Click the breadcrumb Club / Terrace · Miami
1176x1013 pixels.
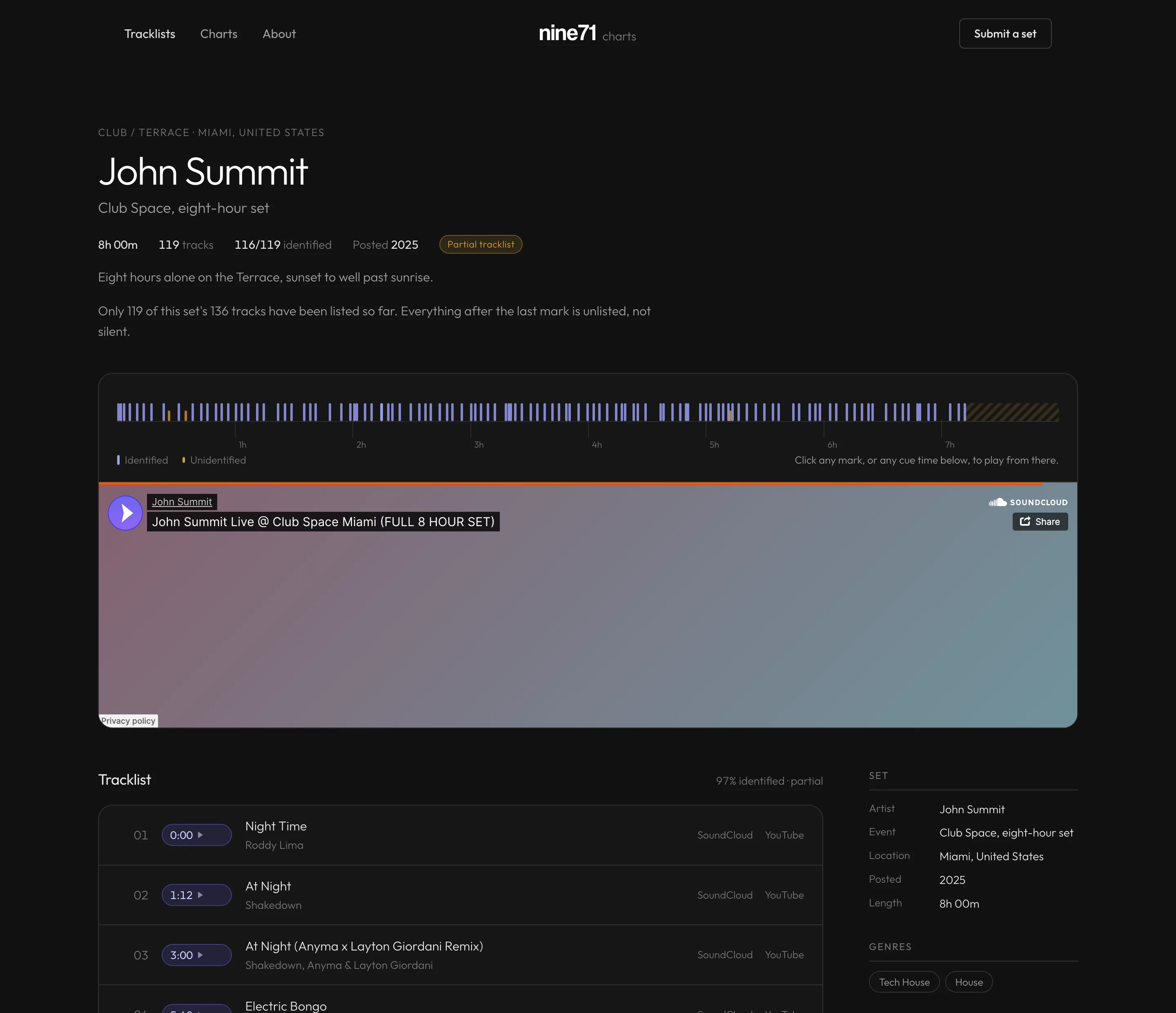(x=211, y=132)
